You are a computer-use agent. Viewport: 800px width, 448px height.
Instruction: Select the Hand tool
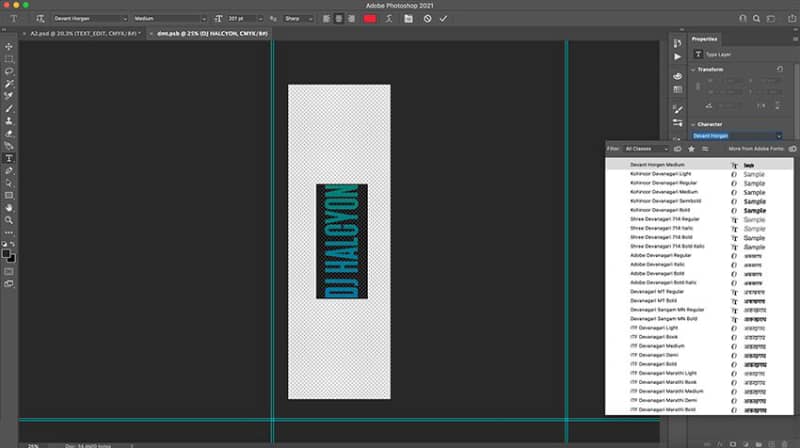pyautogui.click(x=9, y=208)
